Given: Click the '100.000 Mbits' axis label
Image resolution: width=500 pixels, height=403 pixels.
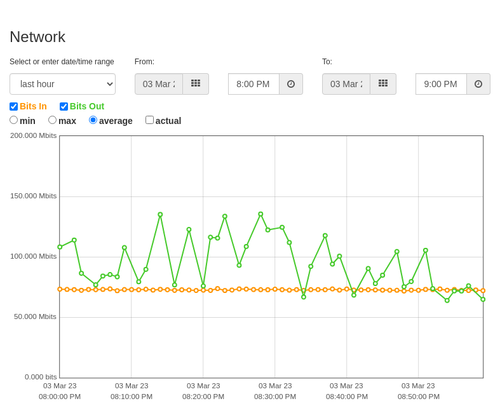Looking at the screenshot, I should pyautogui.click(x=33, y=256).
